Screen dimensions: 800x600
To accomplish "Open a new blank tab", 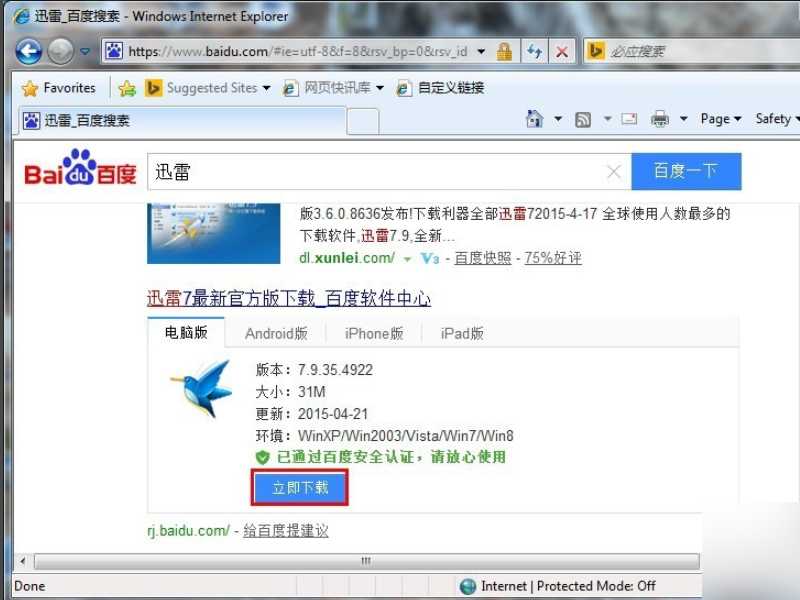I will click(x=363, y=121).
